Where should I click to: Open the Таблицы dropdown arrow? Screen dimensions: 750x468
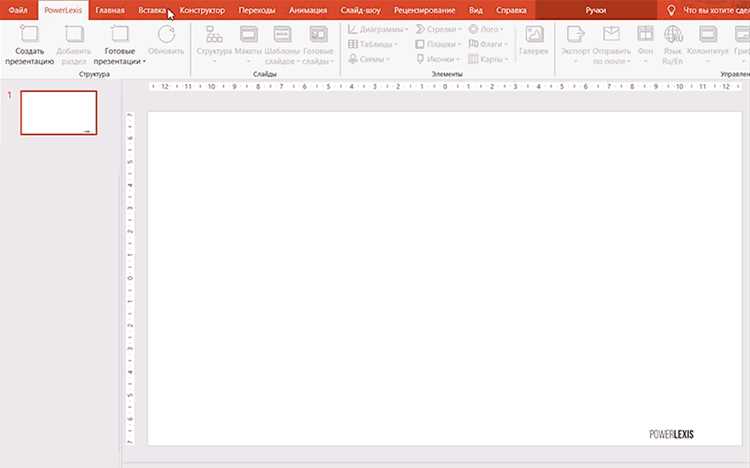pos(396,45)
